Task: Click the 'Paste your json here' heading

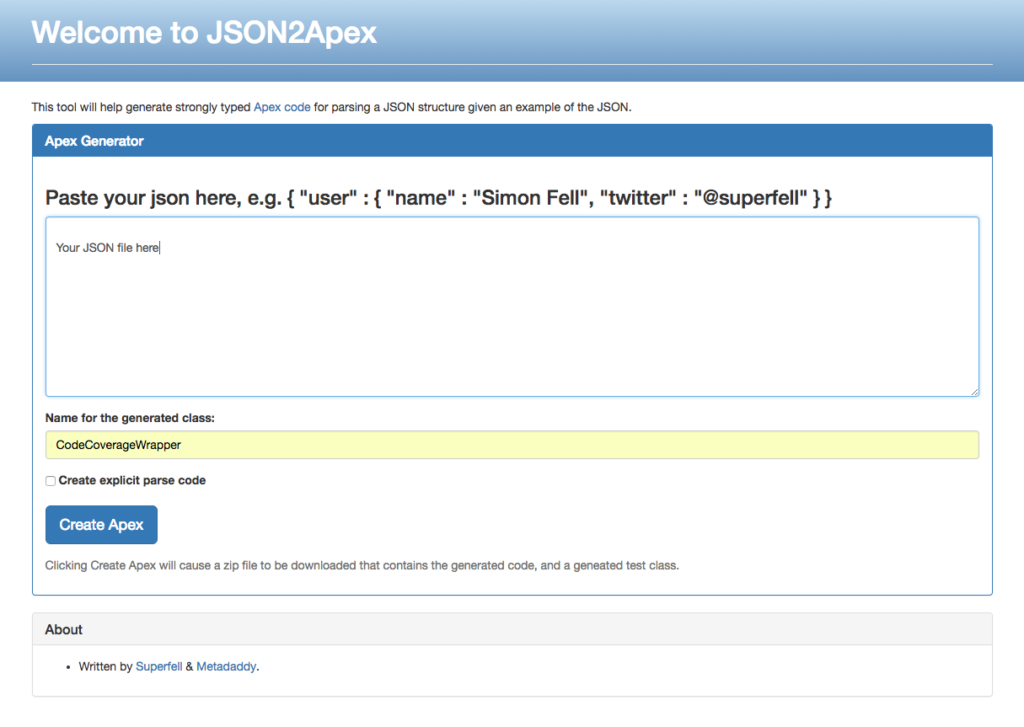Action: pos(438,198)
